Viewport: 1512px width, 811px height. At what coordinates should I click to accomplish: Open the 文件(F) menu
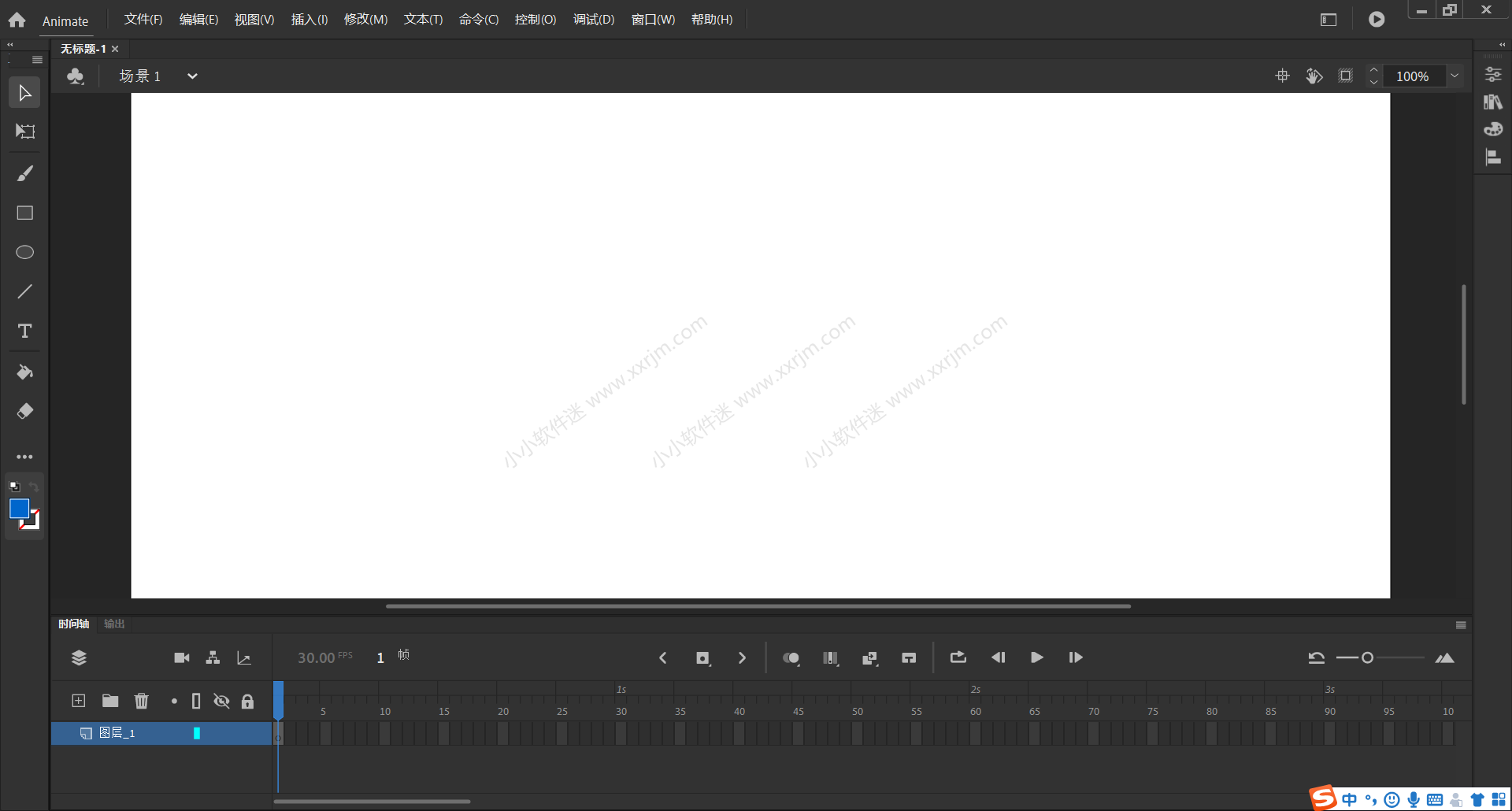tap(143, 20)
